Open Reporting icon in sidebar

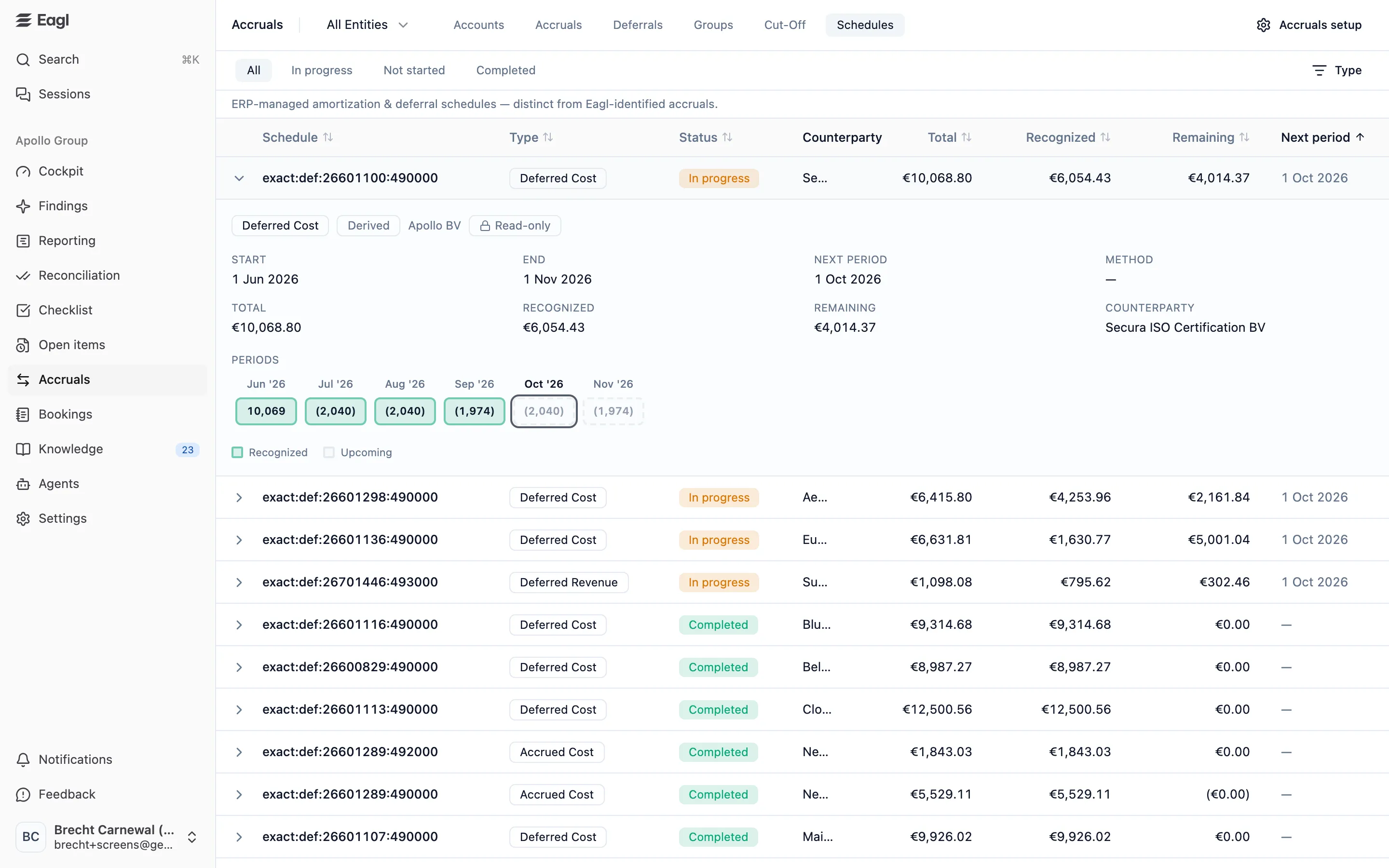pos(23,241)
